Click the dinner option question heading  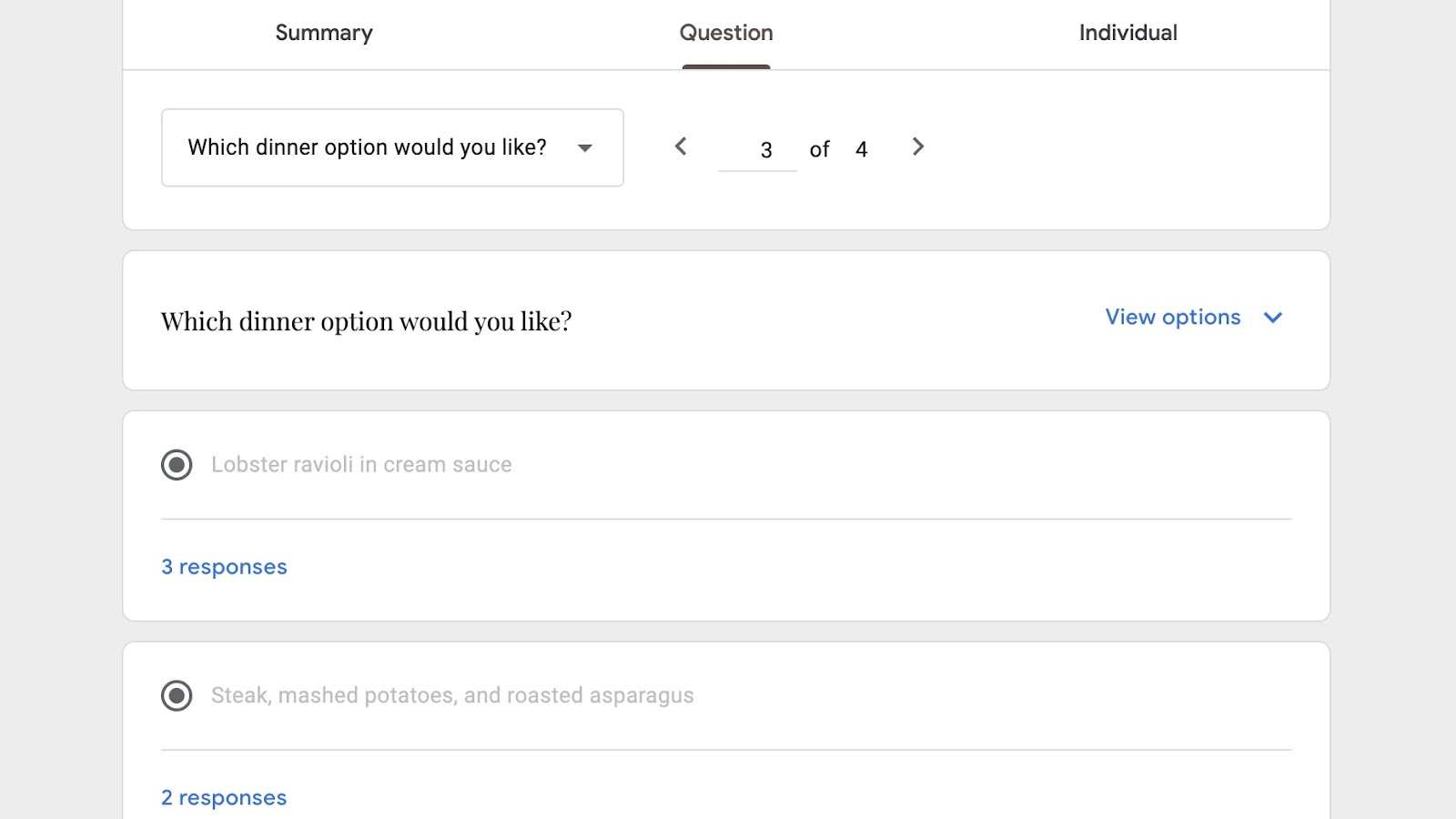[x=367, y=321]
